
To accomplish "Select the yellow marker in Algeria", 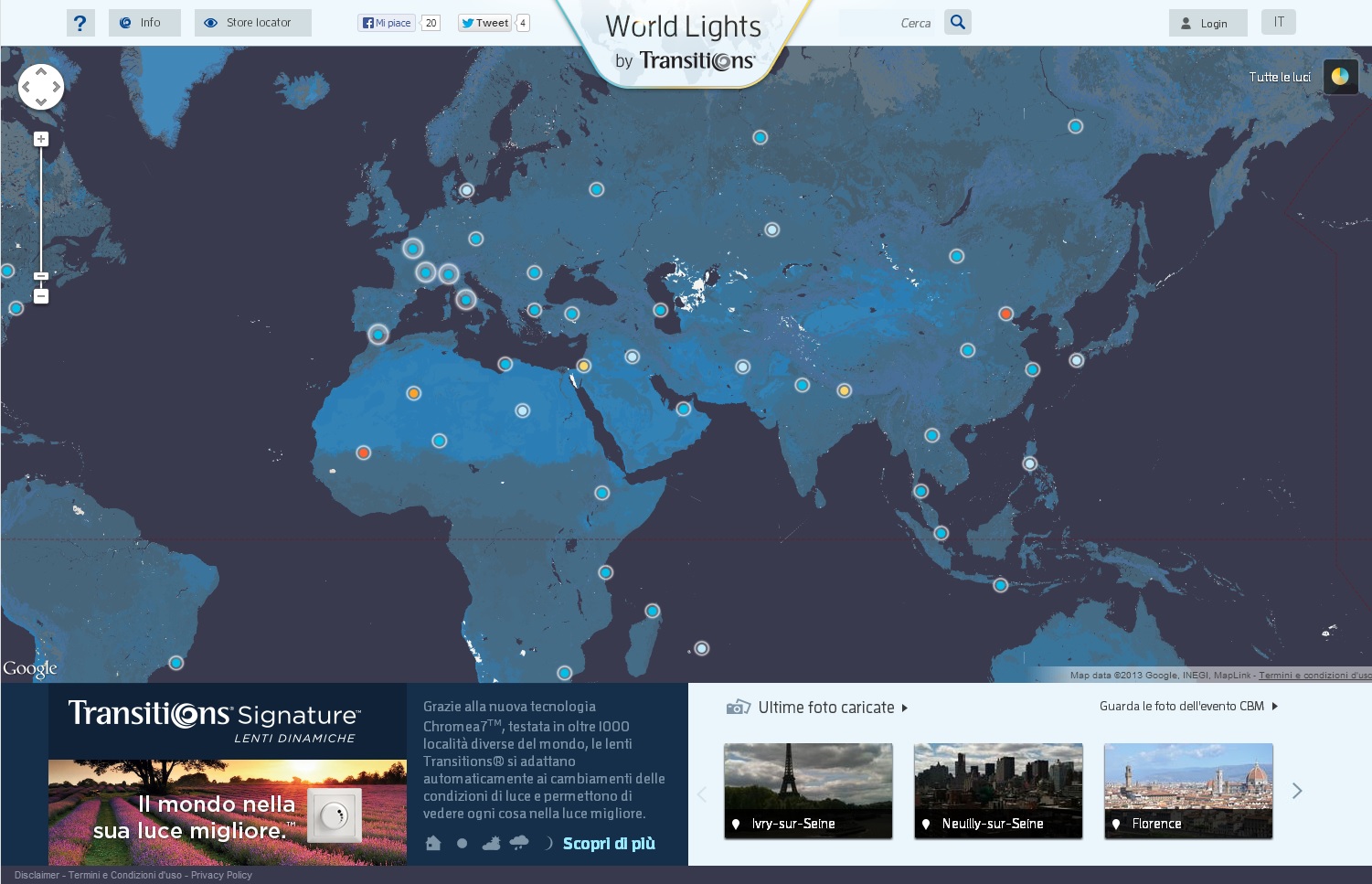I will click(x=413, y=393).
